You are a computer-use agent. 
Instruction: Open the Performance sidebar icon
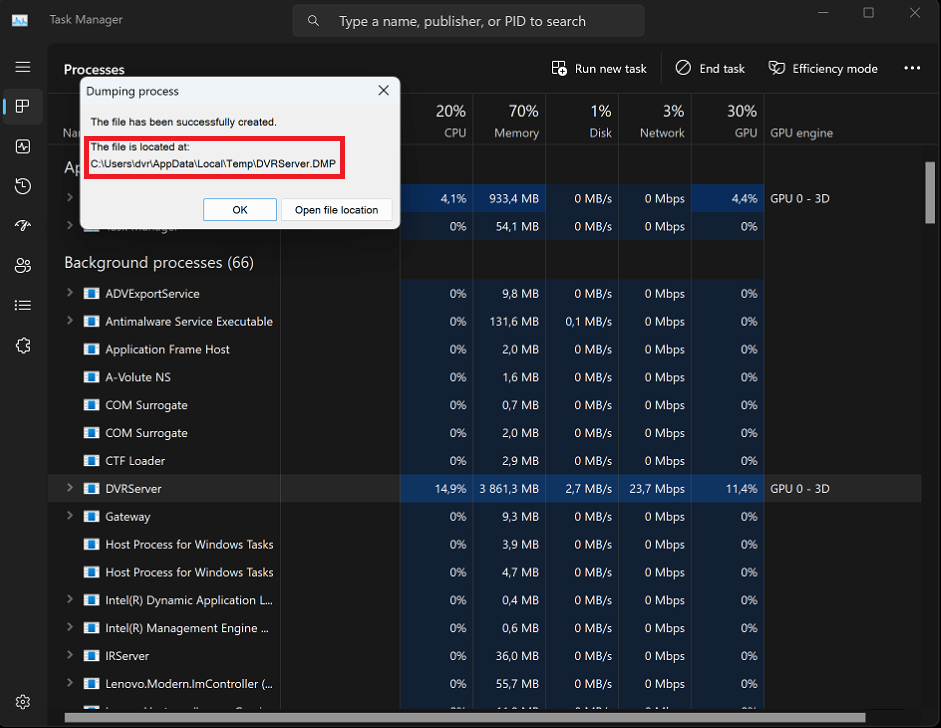23,146
